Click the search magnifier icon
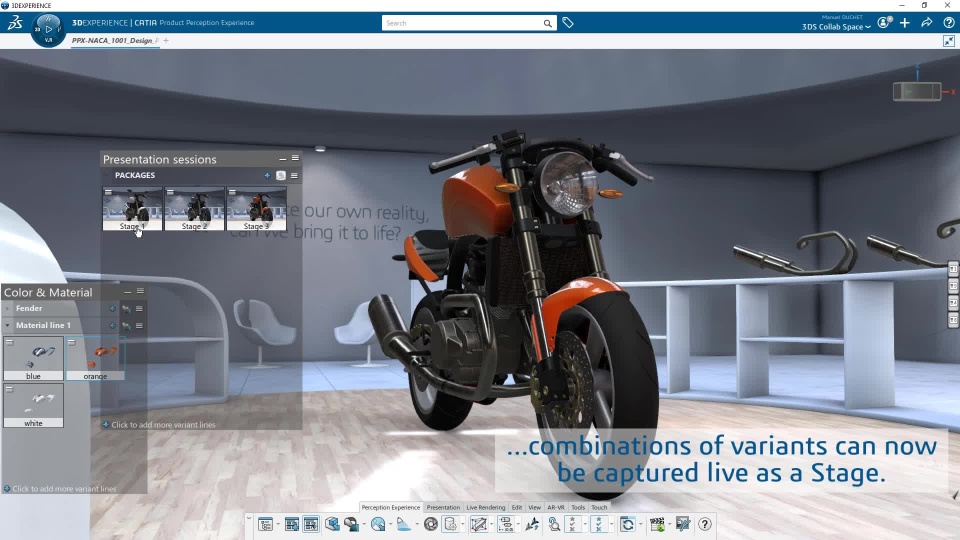 click(547, 23)
